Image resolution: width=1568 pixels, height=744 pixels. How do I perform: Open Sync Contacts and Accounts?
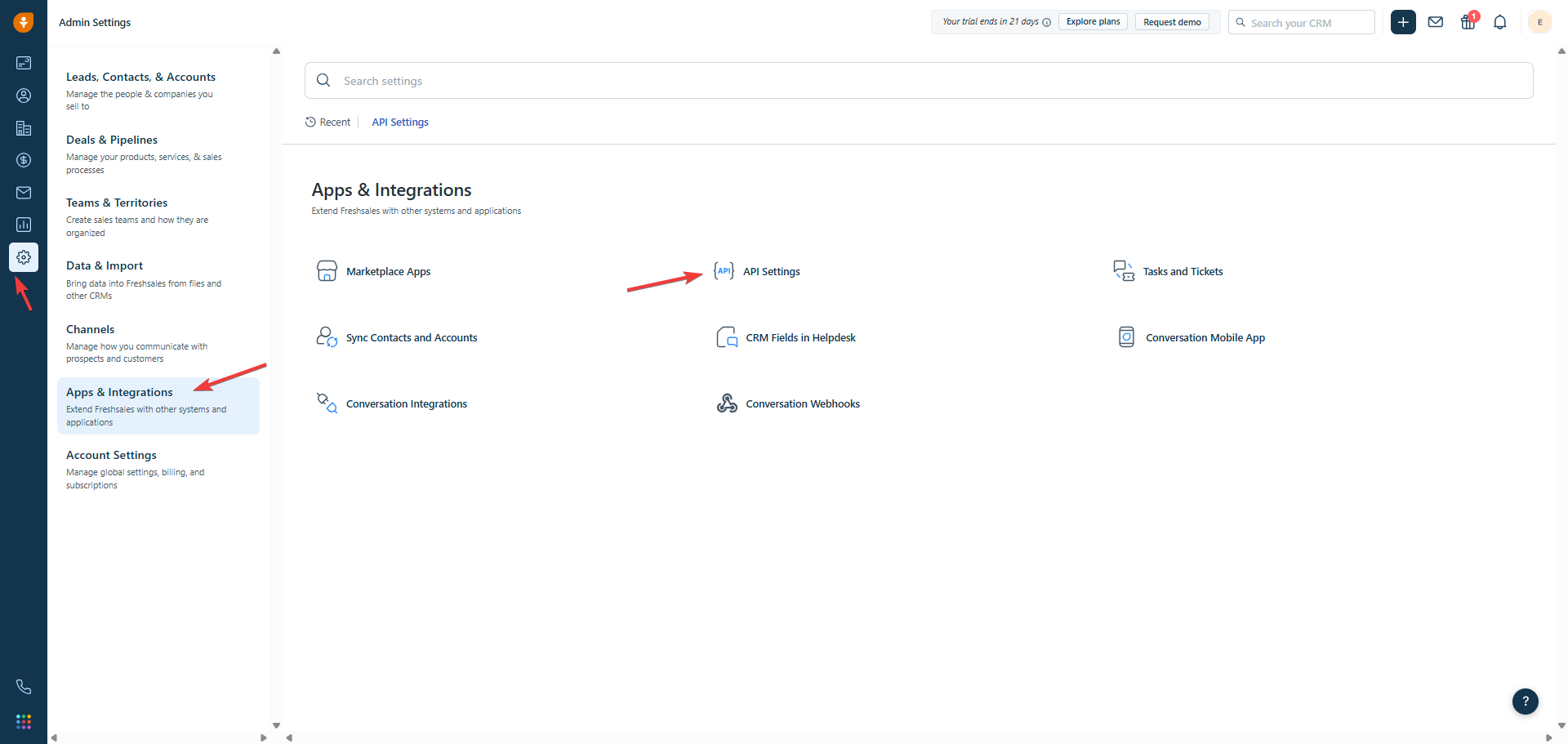396,337
